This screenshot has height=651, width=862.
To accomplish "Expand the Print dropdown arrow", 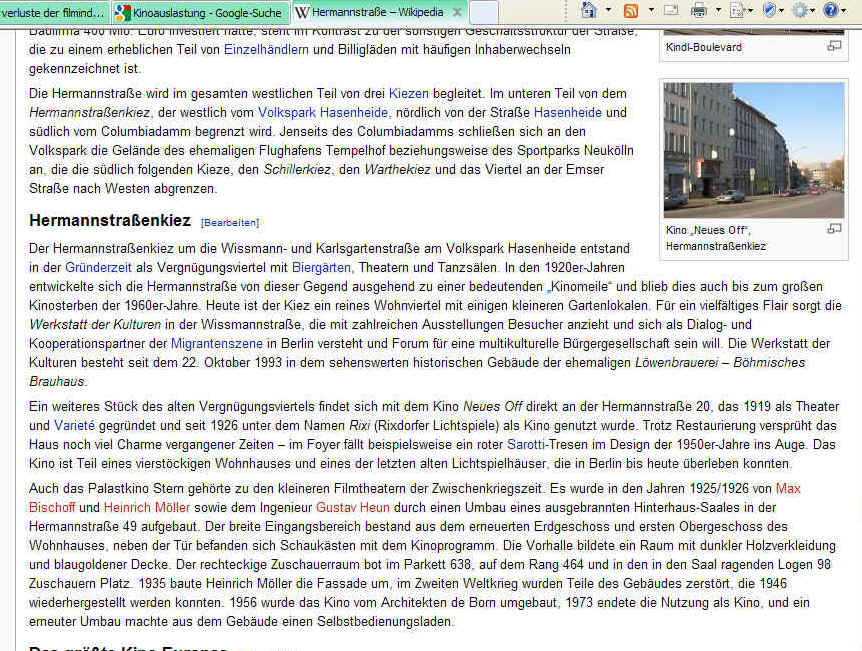I will (x=718, y=10).
